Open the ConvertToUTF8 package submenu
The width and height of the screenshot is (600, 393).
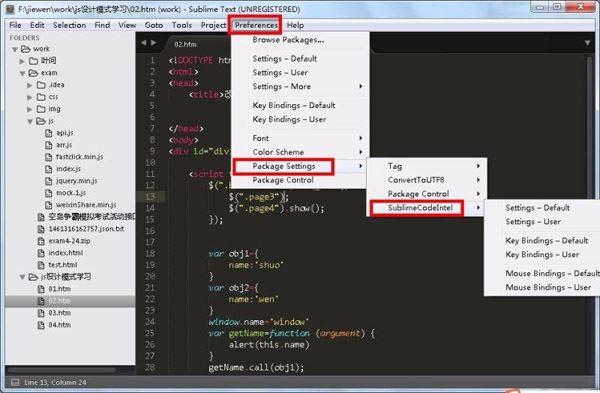427,180
